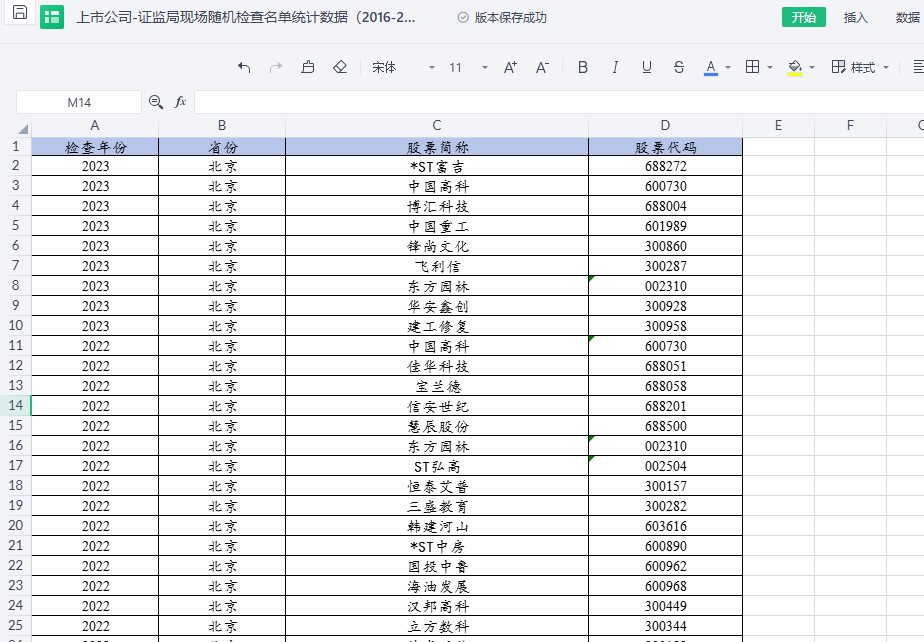This screenshot has width=924, height=642.
Task: Click the fx insert function icon
Action: tap(180, 102)
